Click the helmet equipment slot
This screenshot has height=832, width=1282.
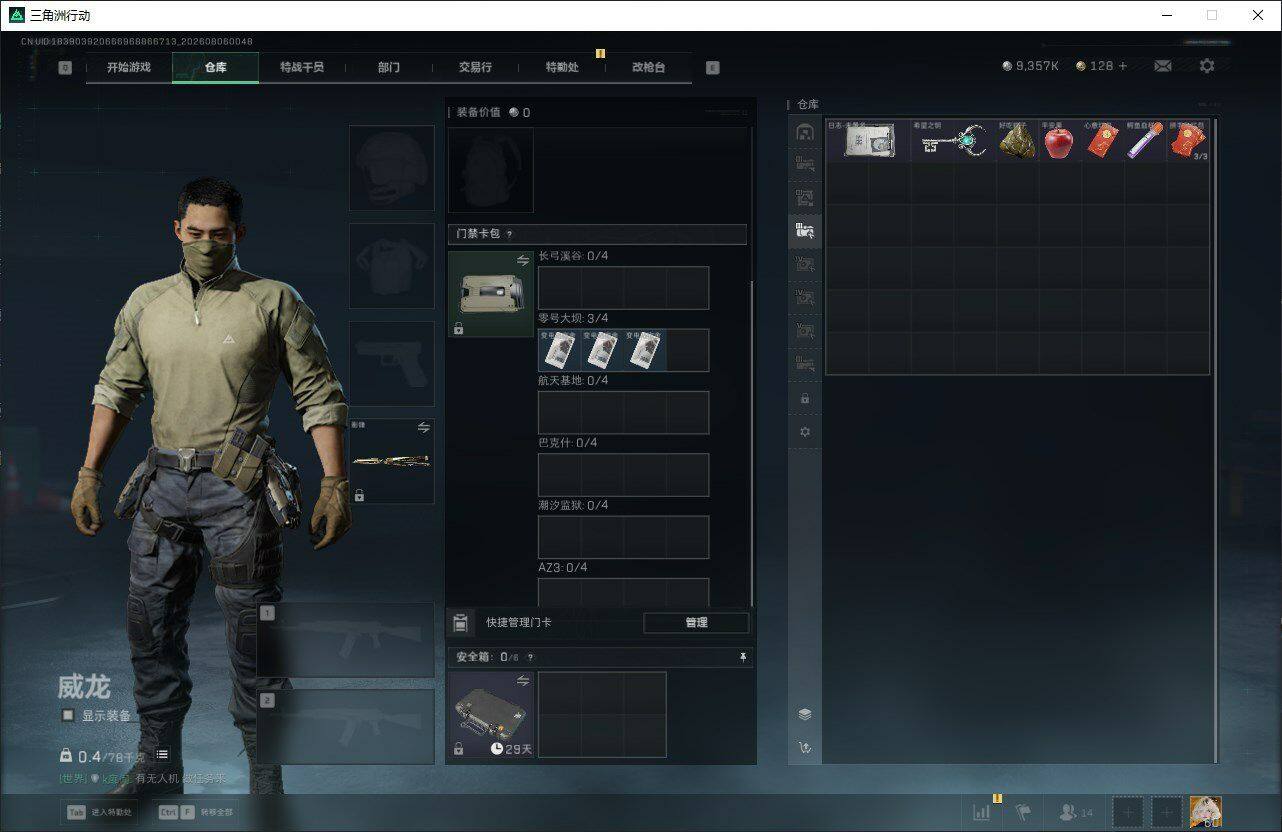[392, 168]
